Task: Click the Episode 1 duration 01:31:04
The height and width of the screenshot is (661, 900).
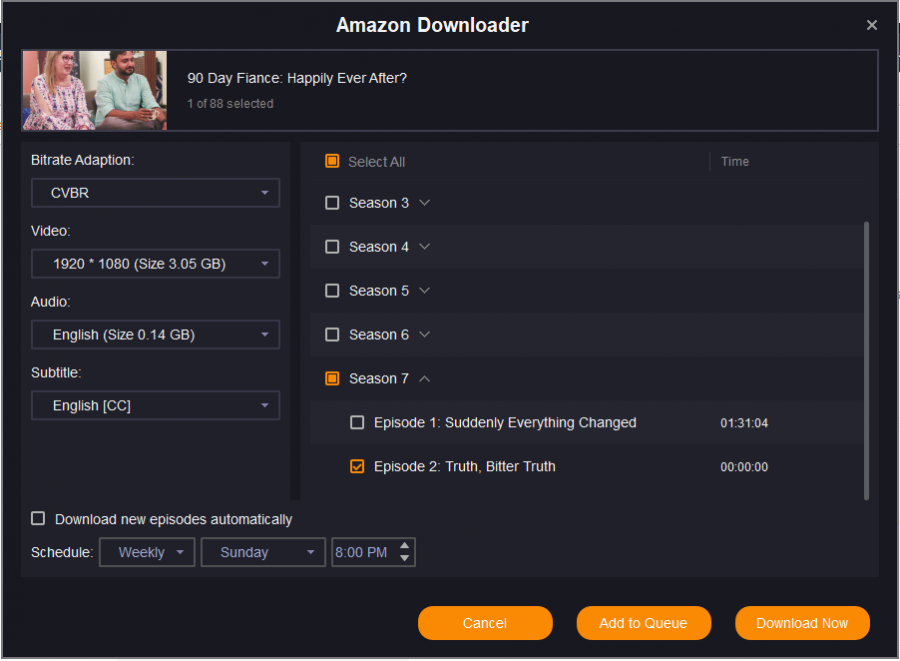Action: coord(744,423)
